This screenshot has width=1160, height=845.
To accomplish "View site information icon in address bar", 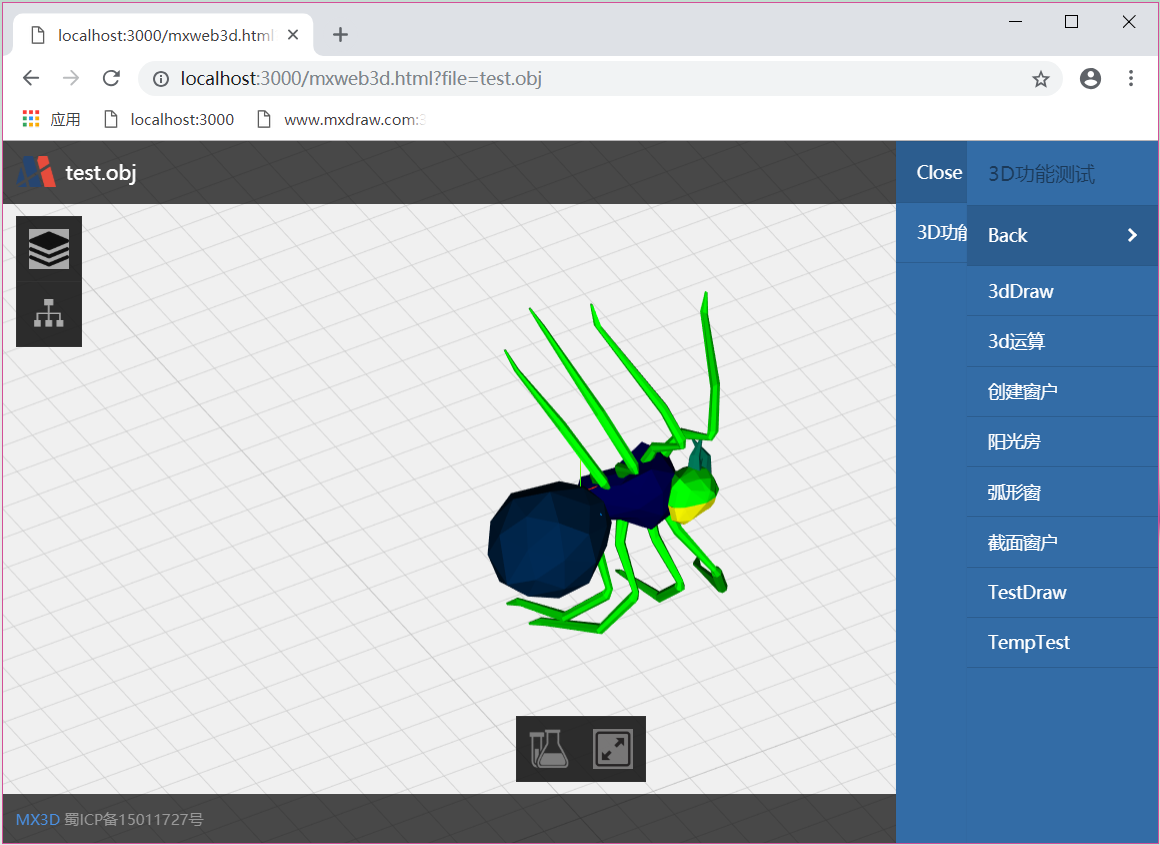I will tap(161, 78).
